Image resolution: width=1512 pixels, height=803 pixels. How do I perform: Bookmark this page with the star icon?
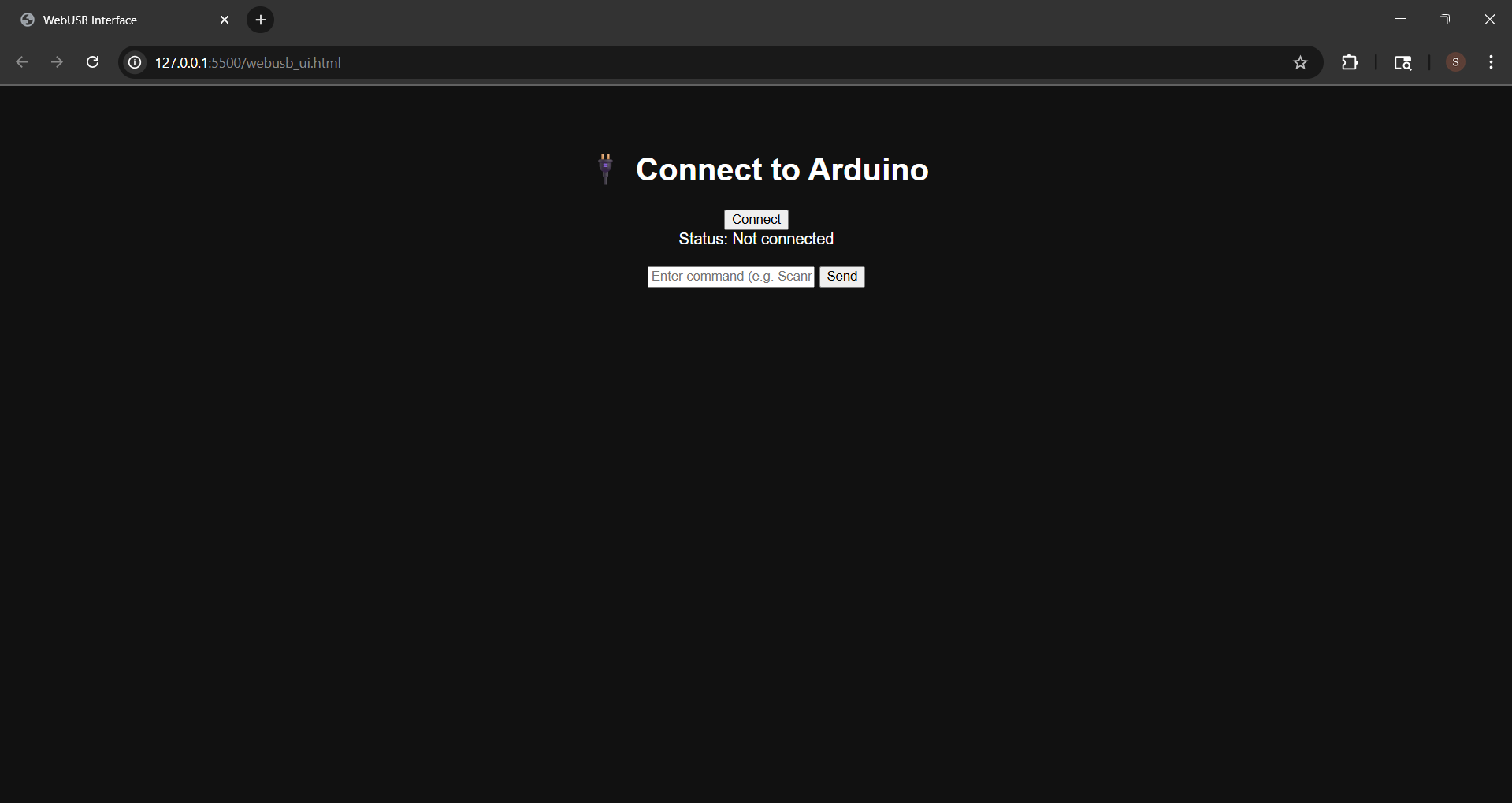(1300, 62)
